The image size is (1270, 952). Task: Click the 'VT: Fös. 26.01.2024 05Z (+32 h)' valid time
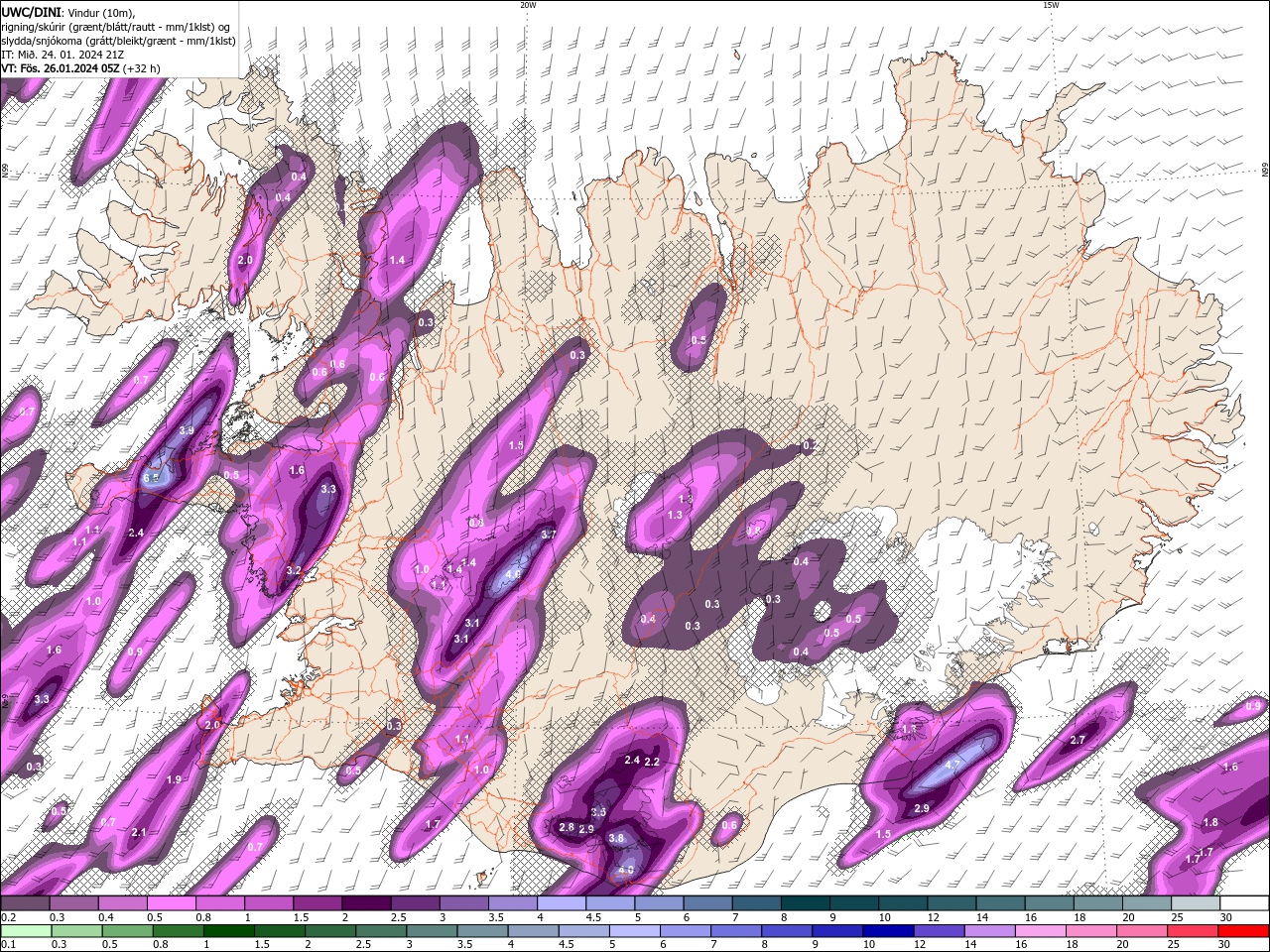[x=81, y=68]
